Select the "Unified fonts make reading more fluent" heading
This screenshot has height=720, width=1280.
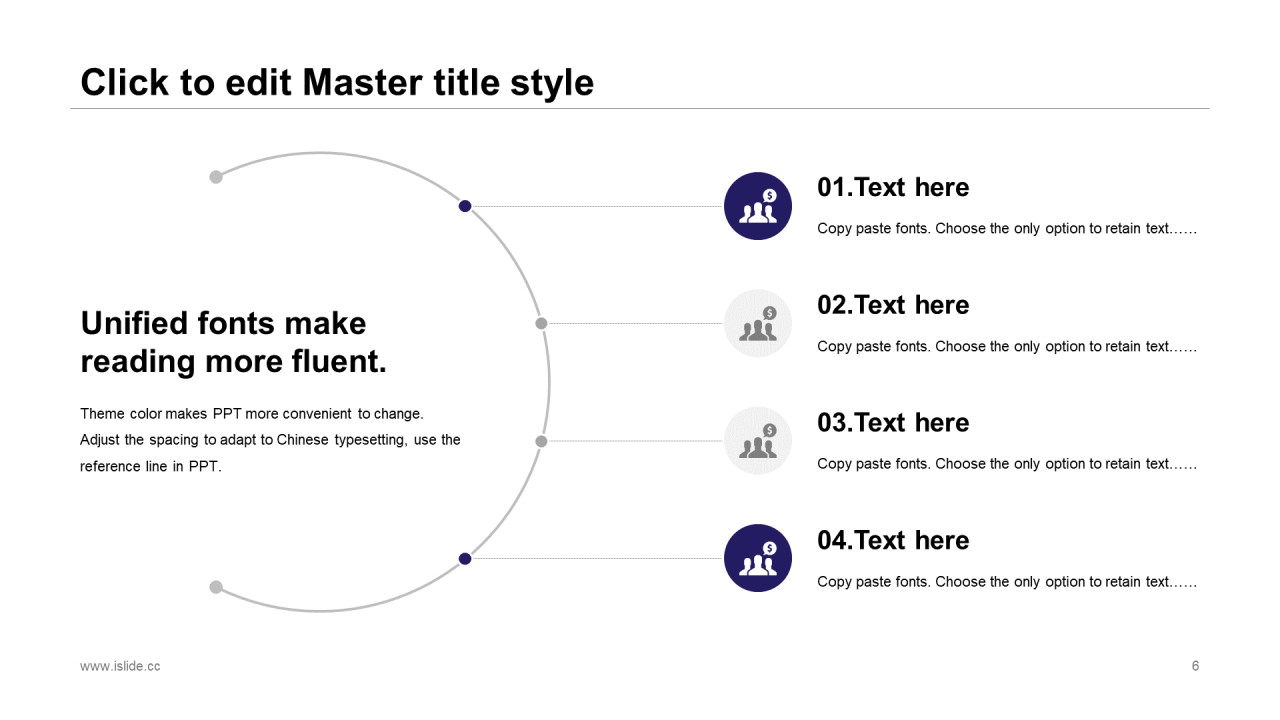[233, 342]
